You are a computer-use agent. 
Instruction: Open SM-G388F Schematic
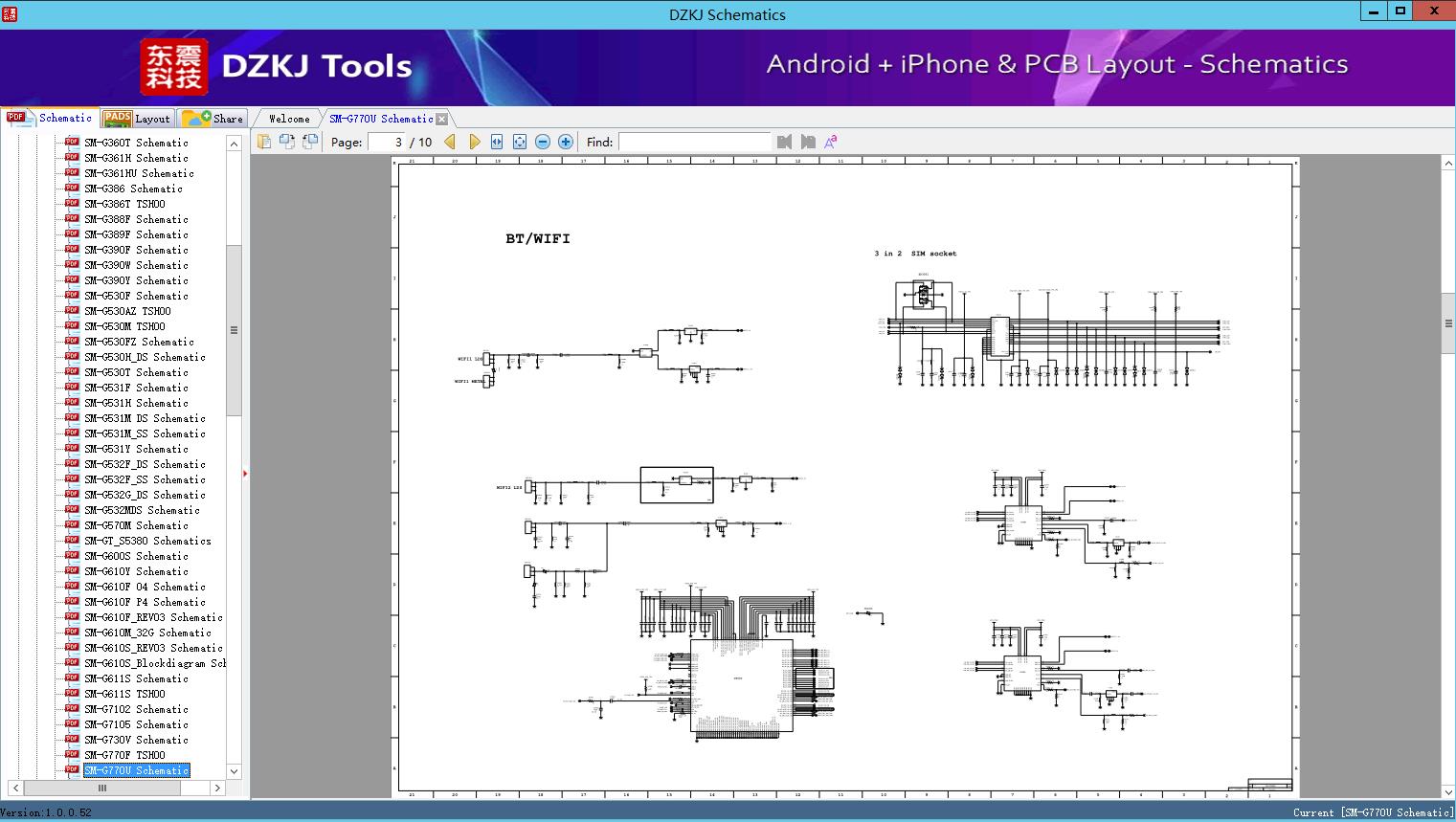[x=136, y=219]
